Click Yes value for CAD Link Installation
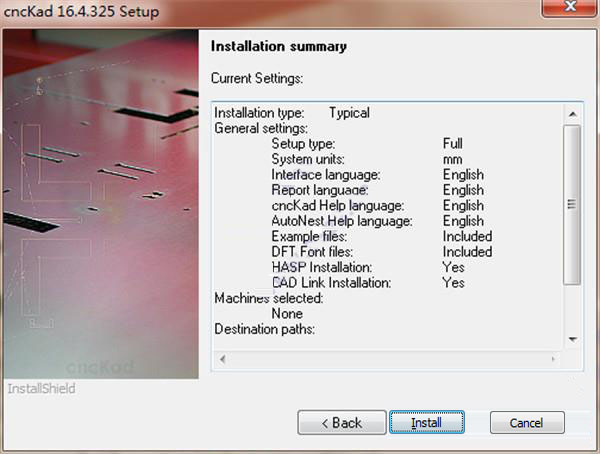Viewport: 600px width, 454px height. [x=453, y=283]
